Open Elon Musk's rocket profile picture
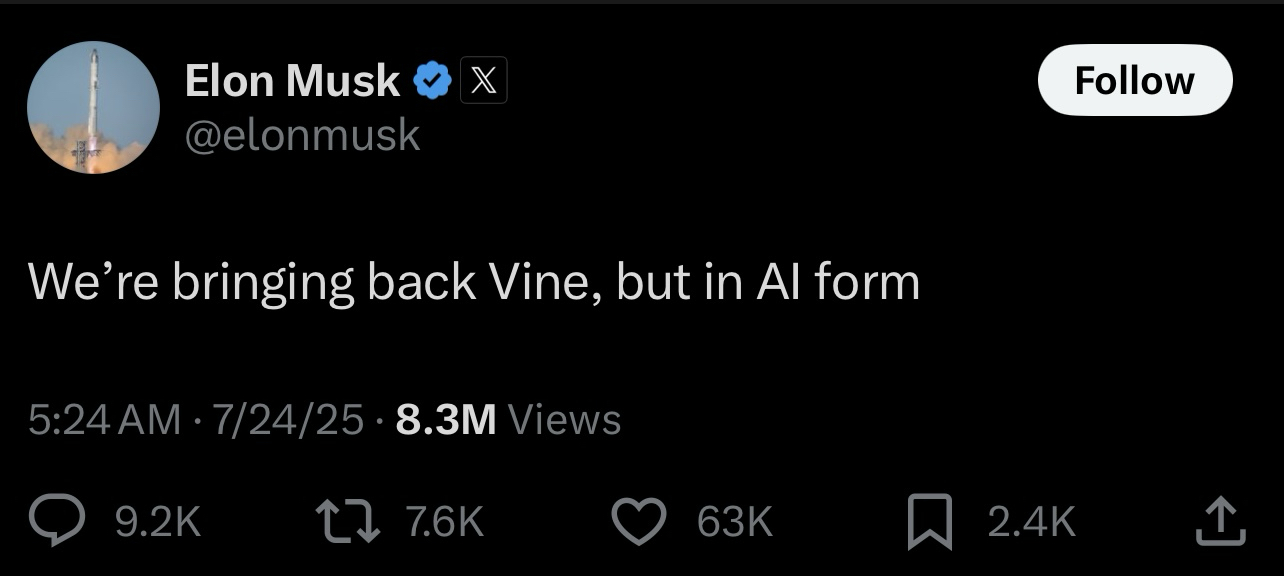 coord(93,108)
